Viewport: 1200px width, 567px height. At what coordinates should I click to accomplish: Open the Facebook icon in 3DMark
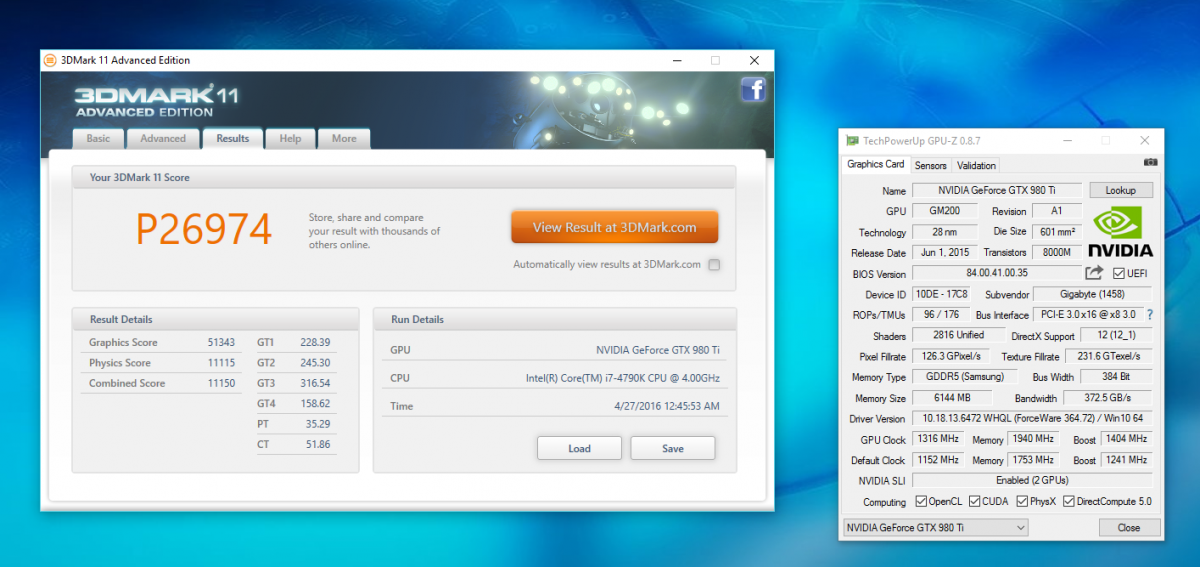(753, 90)
